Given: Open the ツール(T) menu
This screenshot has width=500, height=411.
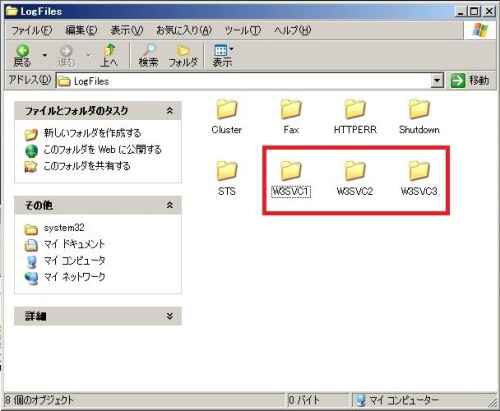Looking at the screenshot, I should point(242,30).
